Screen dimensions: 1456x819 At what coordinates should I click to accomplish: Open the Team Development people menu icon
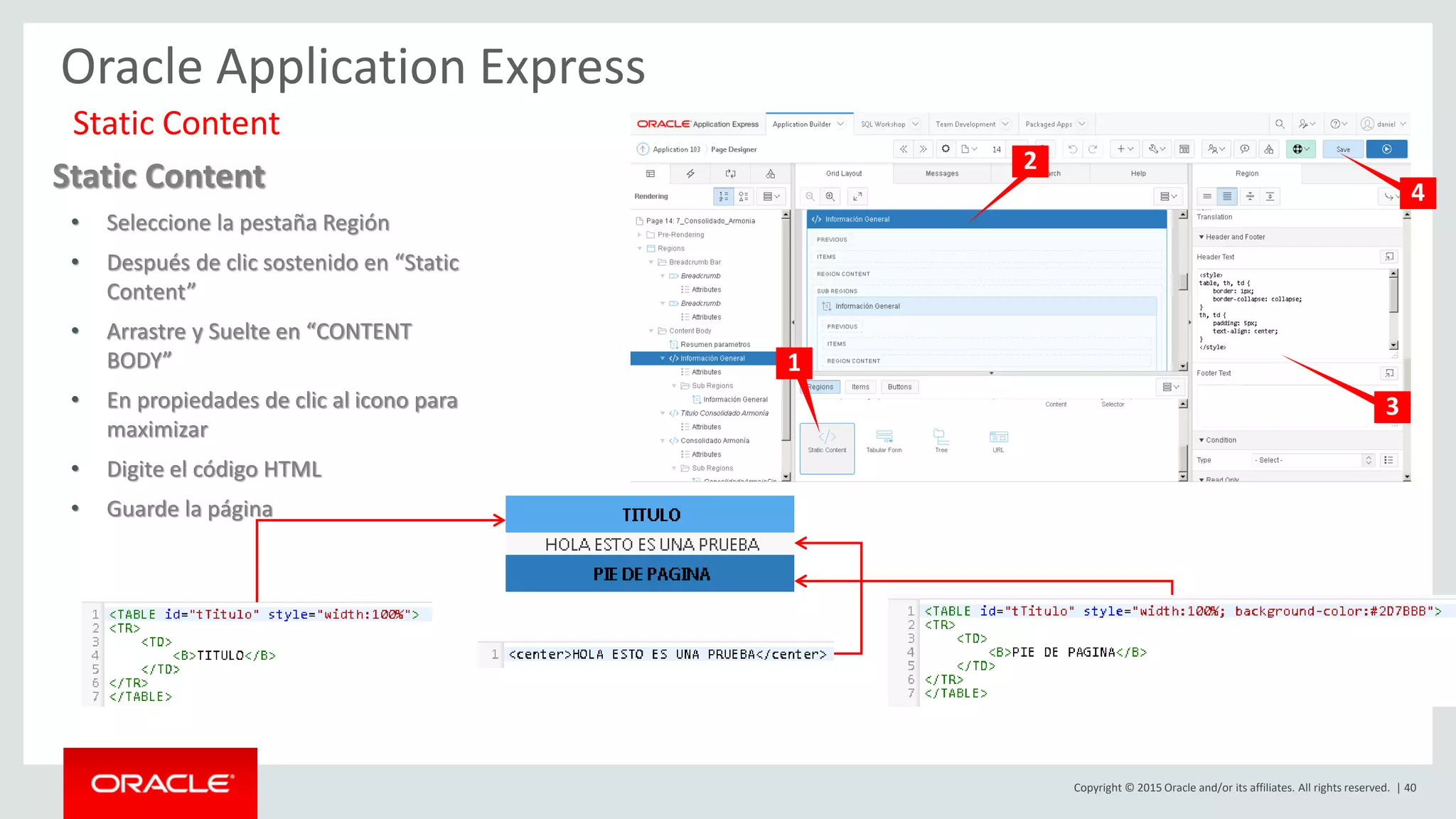click(x=1216, y=149)
